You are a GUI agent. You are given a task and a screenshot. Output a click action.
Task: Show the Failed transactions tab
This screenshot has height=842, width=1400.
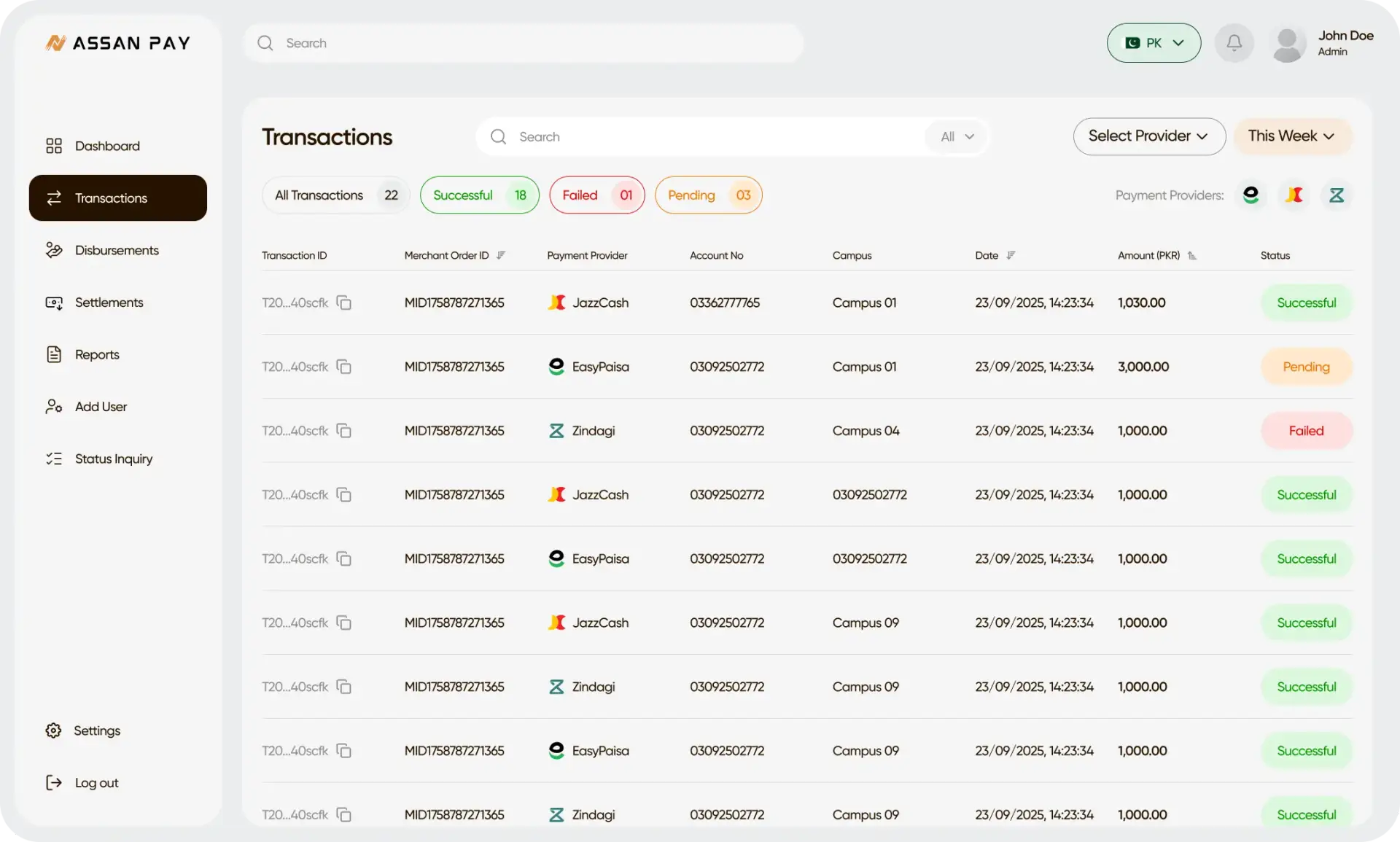(596, 195)
